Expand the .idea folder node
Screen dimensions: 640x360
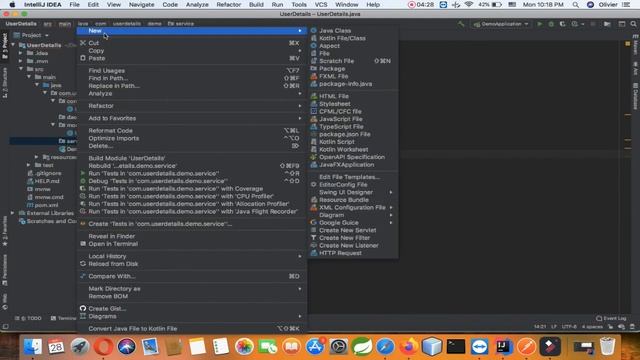[21, 53]
